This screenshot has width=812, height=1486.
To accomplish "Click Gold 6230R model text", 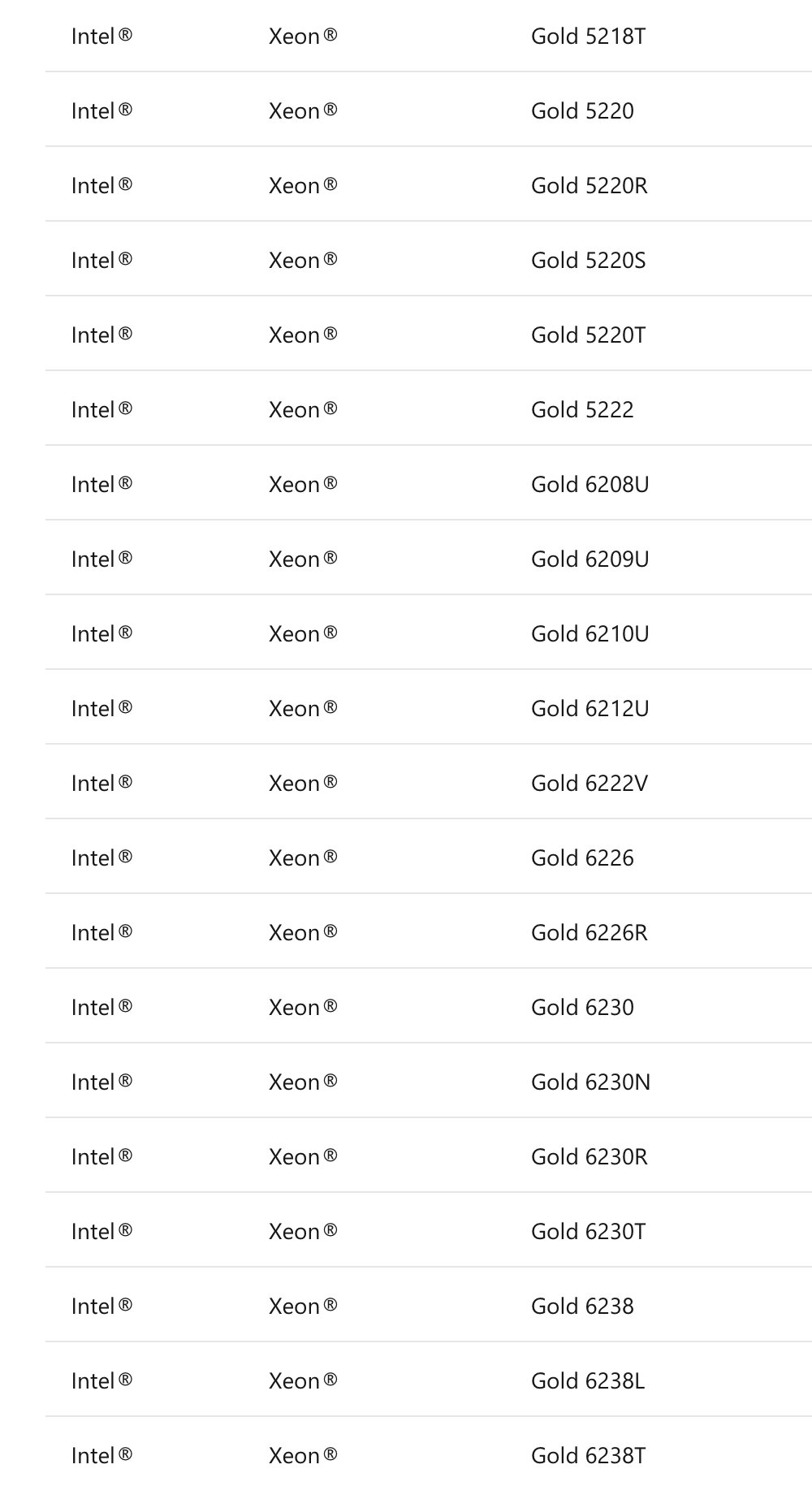I will 589,1157.
